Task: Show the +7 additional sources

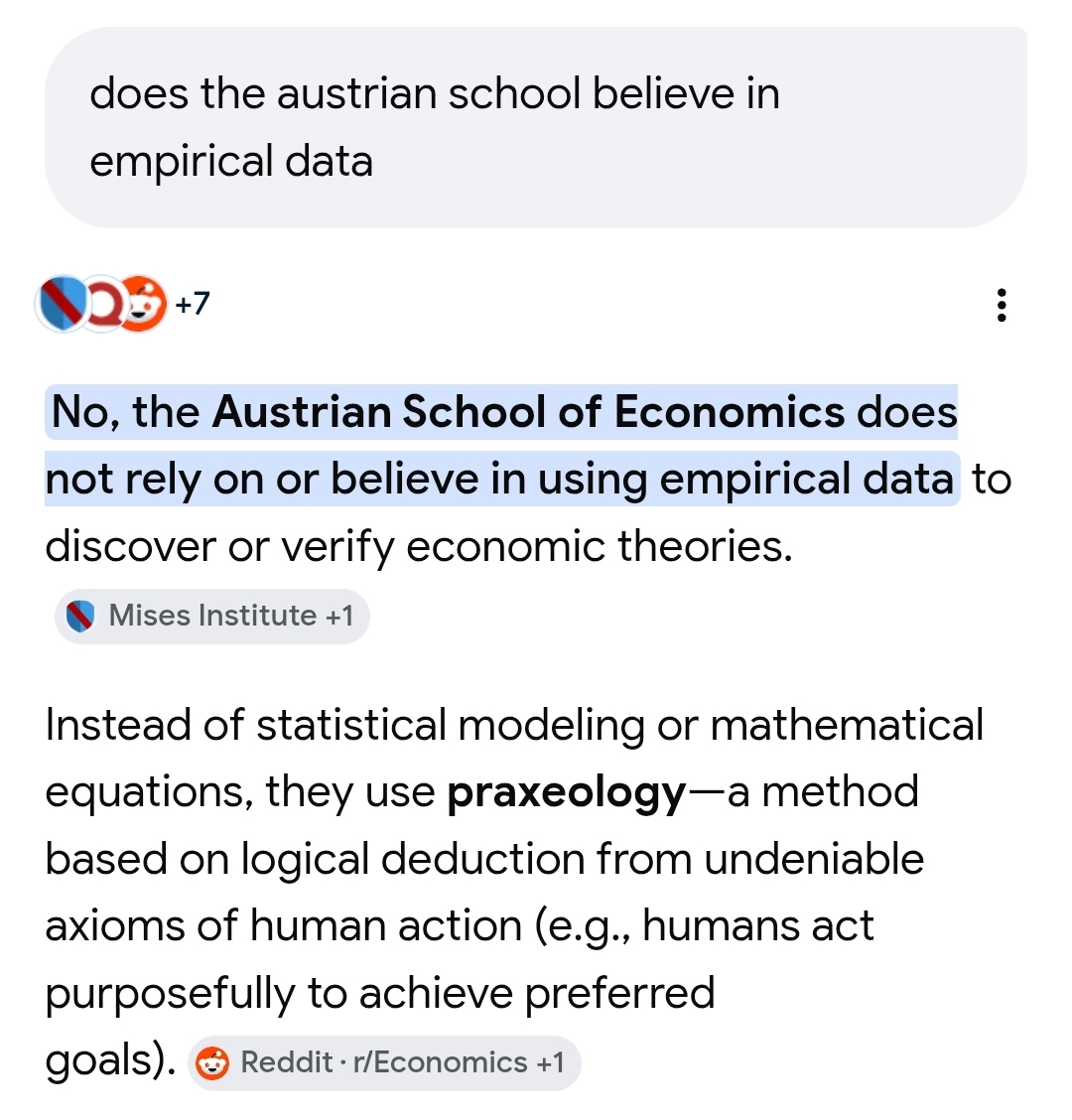Action: point(193,304)
